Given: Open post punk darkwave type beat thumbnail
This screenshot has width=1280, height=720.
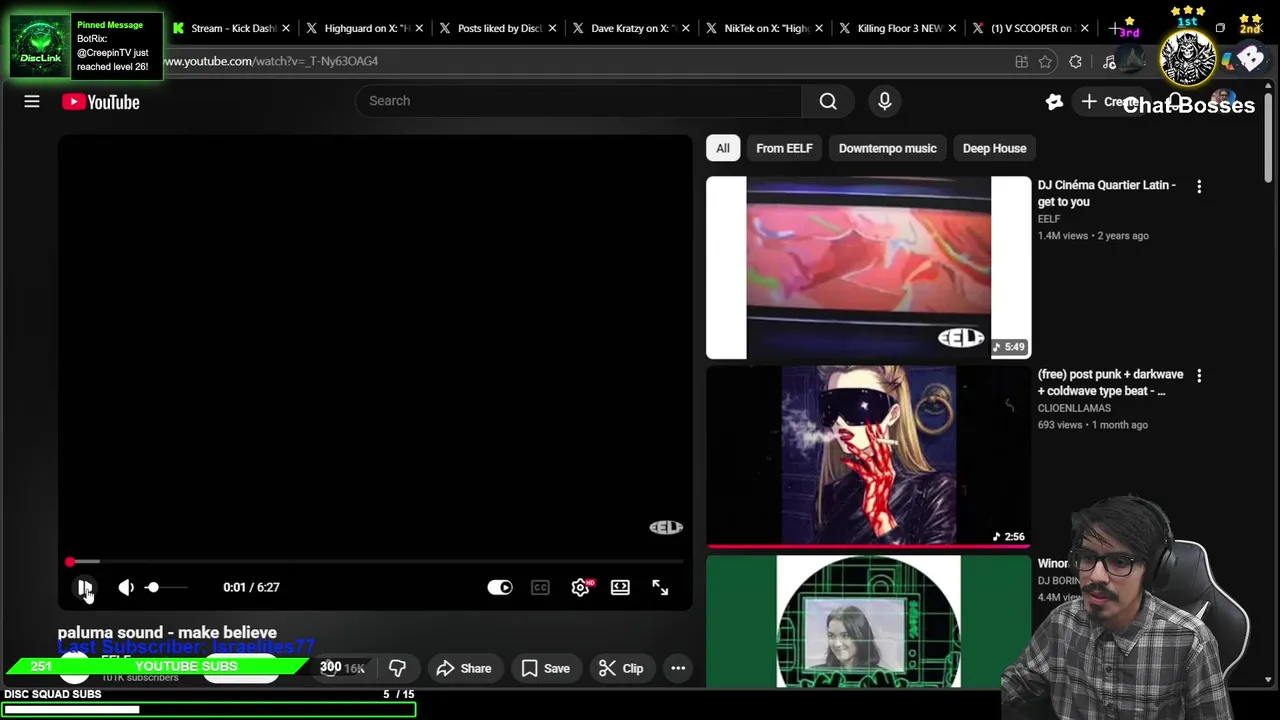Looking at the screenshot, I should coord(868,456).
